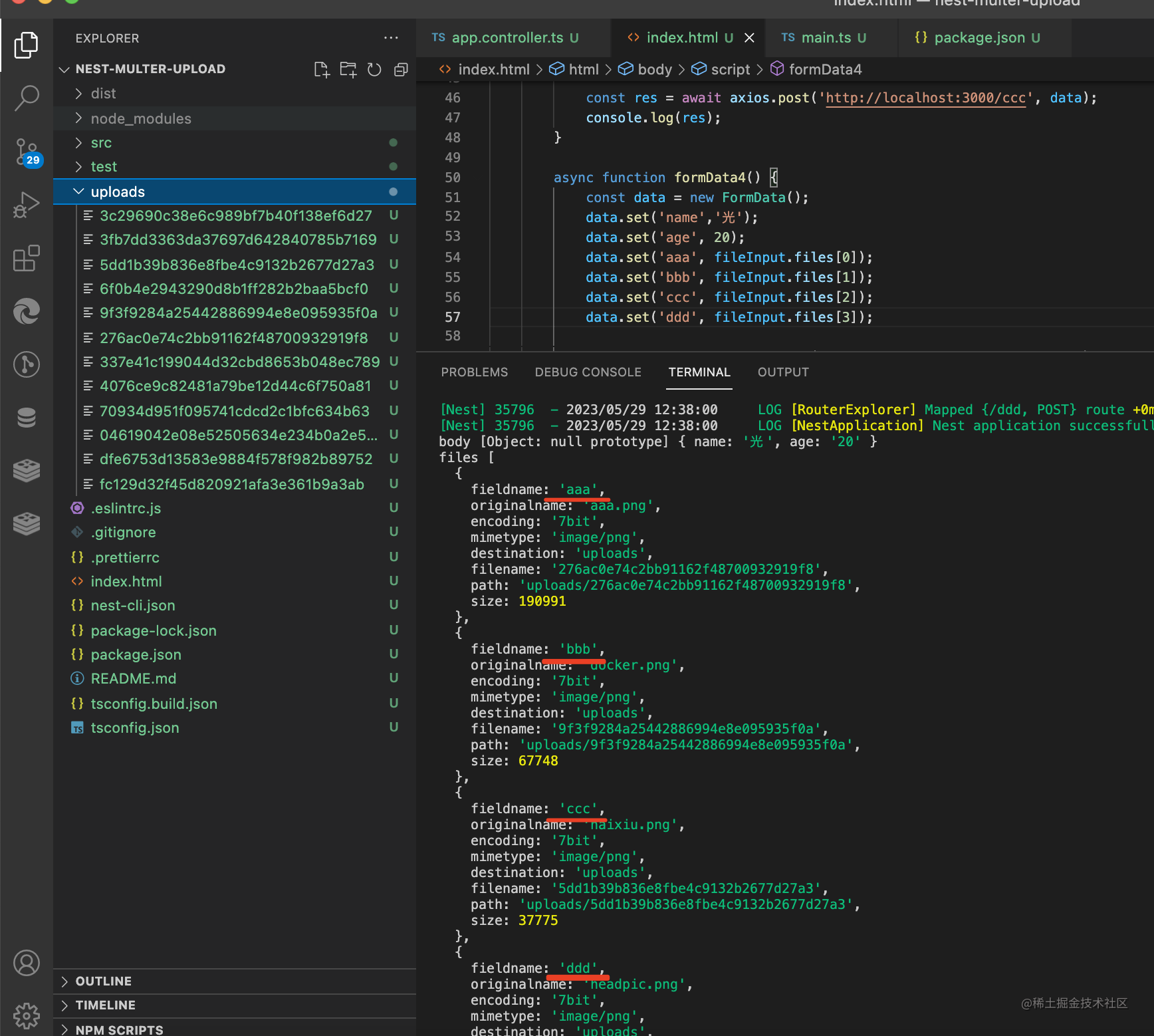This screenshot has width=1154, height=1036.
Task: Expand the src folder
Action: tap(101, 143)
